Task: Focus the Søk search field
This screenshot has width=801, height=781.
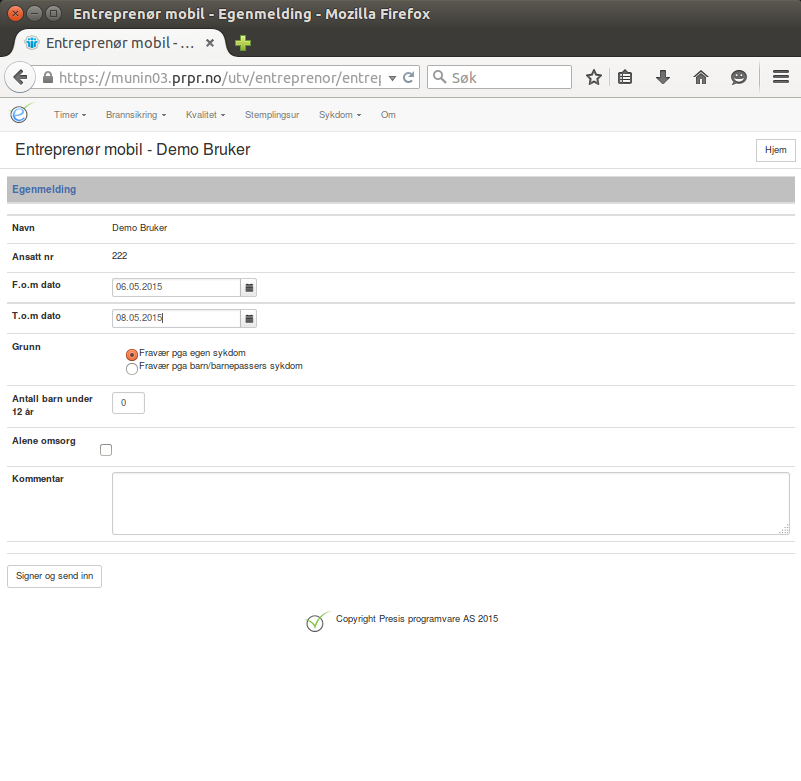Action: [x=499, y=77]
